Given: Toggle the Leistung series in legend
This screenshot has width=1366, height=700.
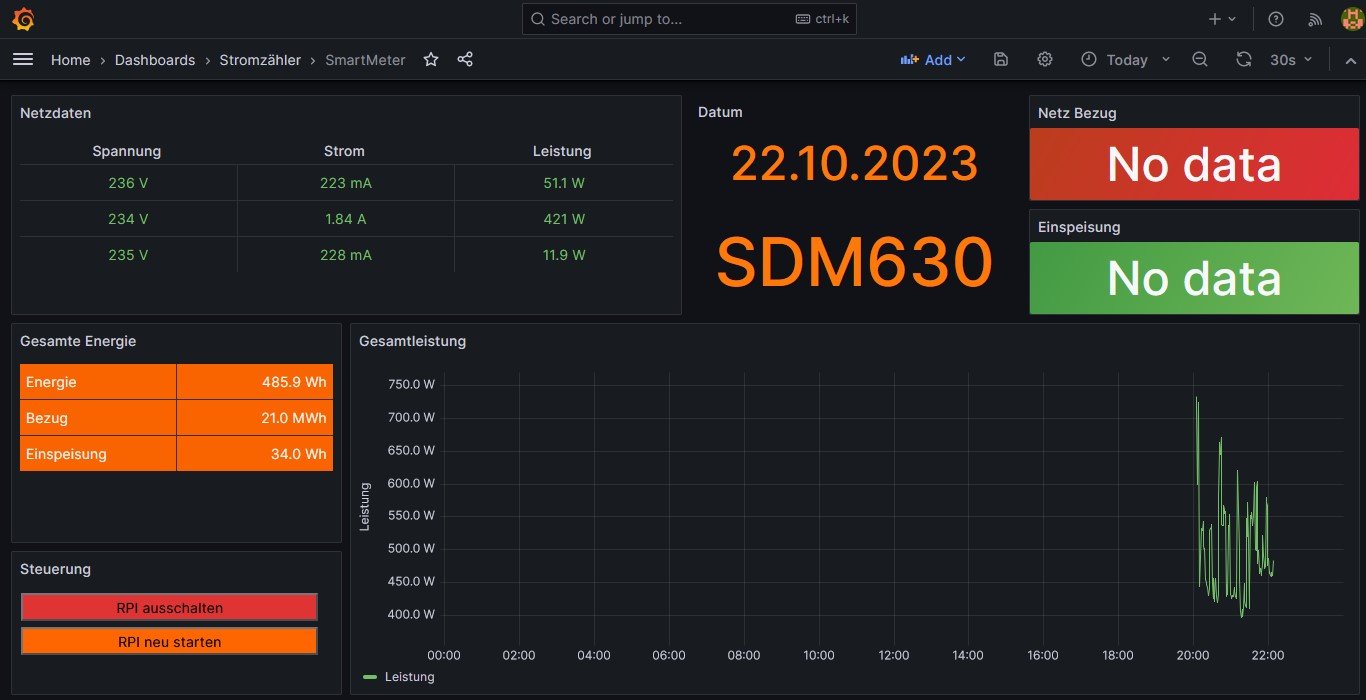Looking at the screenshot, I should (x=409, y=677).
